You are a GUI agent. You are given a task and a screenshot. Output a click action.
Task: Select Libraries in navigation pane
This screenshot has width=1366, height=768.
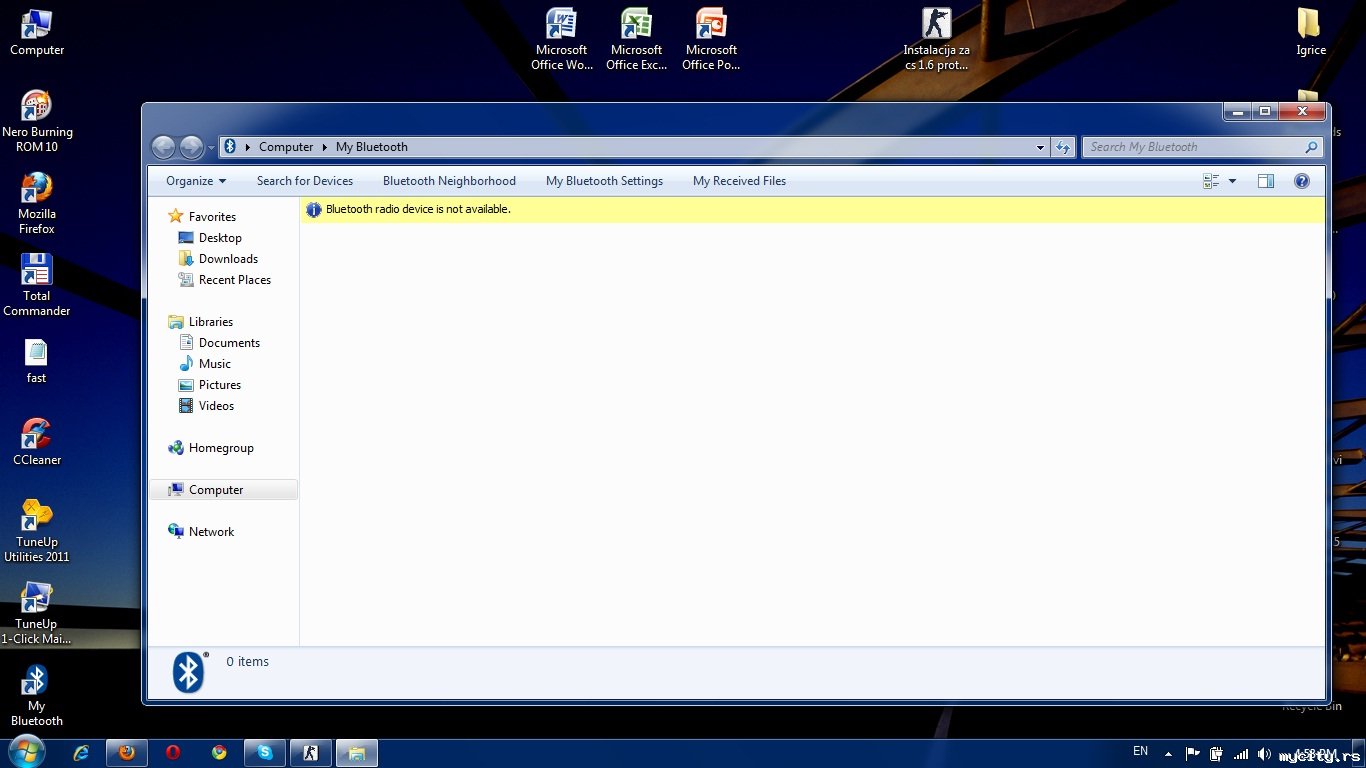pyautogui.click(x=211, y=322)
